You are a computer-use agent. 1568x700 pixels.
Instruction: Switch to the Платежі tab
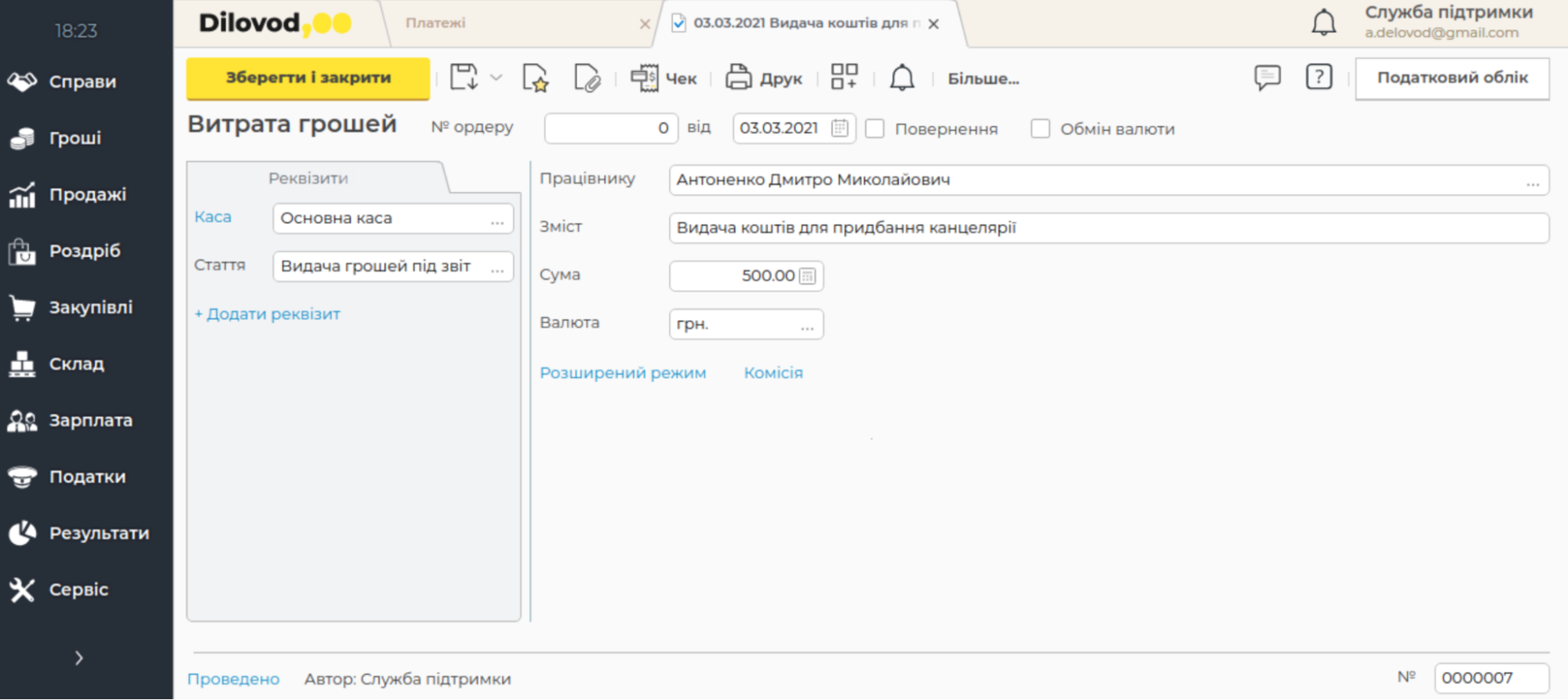[x=435, y=24]
